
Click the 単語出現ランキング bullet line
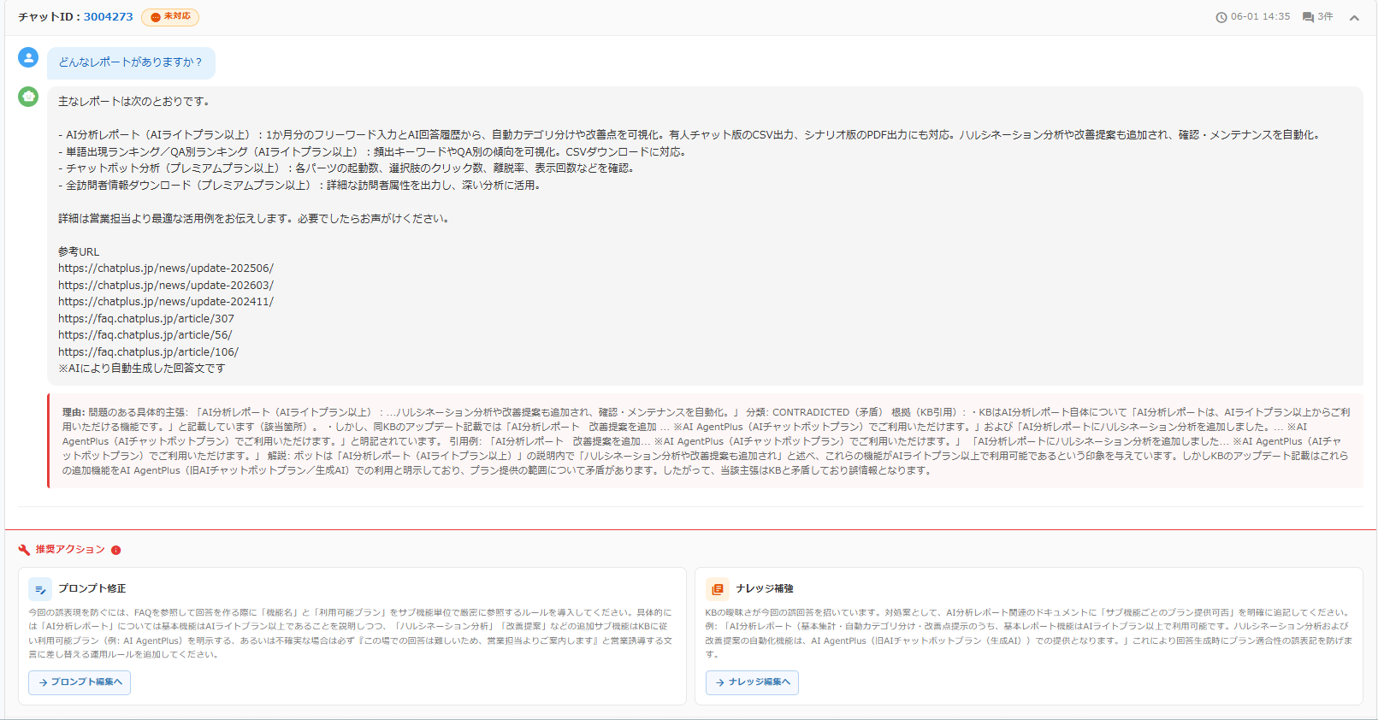tap(372, 152)
